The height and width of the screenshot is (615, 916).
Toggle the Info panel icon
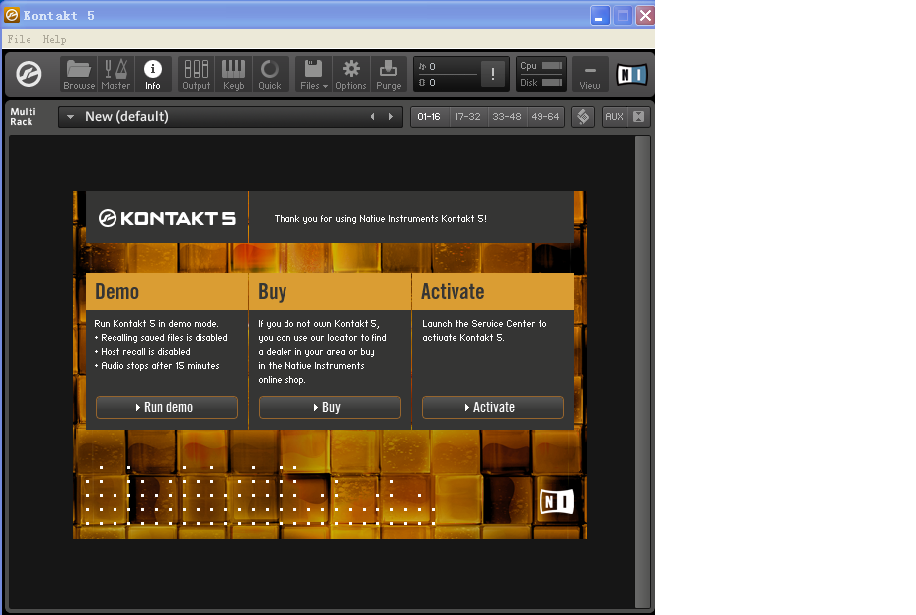pyautogui.click(x=153, y=74)
